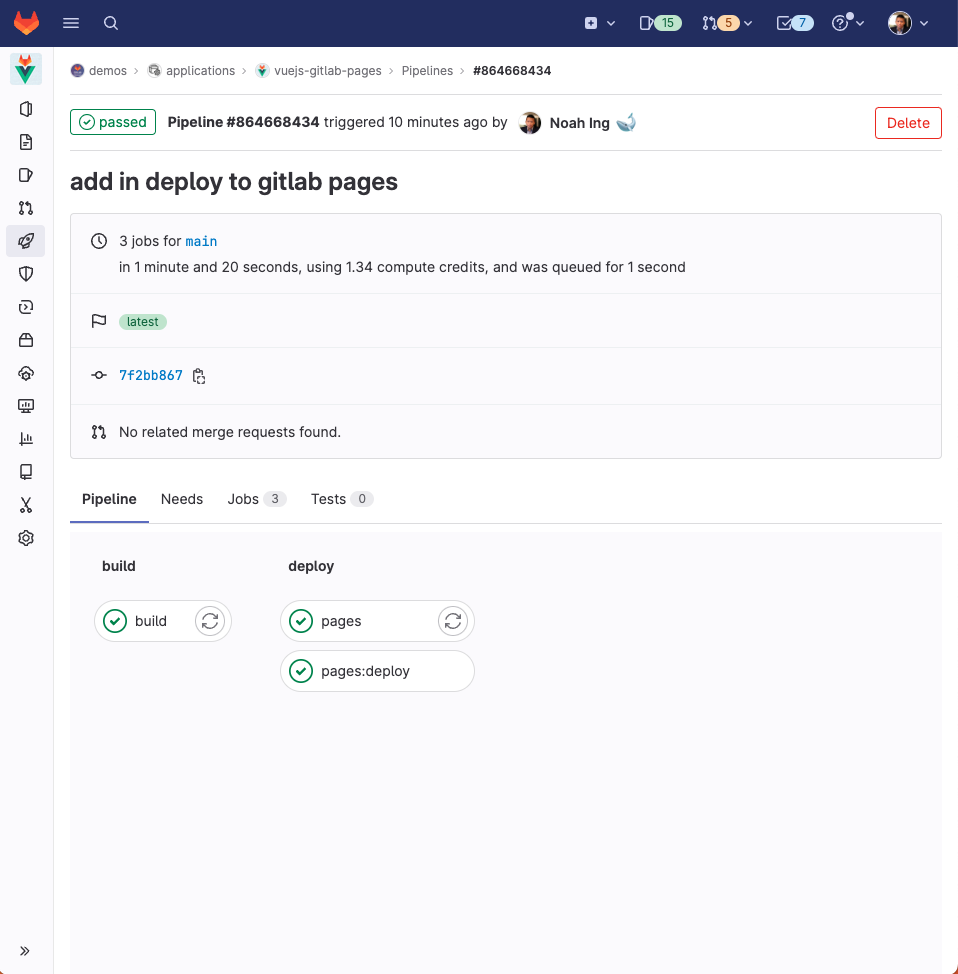Open project Settings via the gear icon
Image resolution: width=958 pixels, height=974 pixels.
[x=26, y=537]
